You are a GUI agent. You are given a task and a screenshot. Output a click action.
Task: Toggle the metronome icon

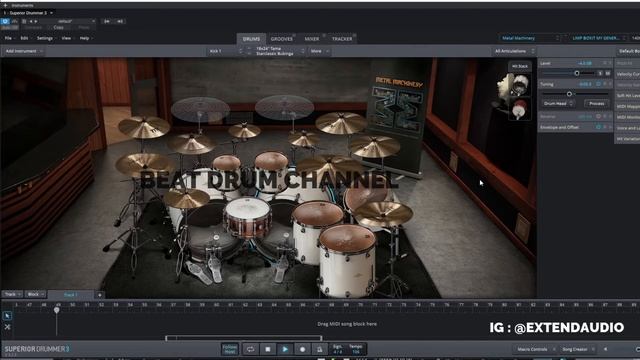tap(320, 349)
